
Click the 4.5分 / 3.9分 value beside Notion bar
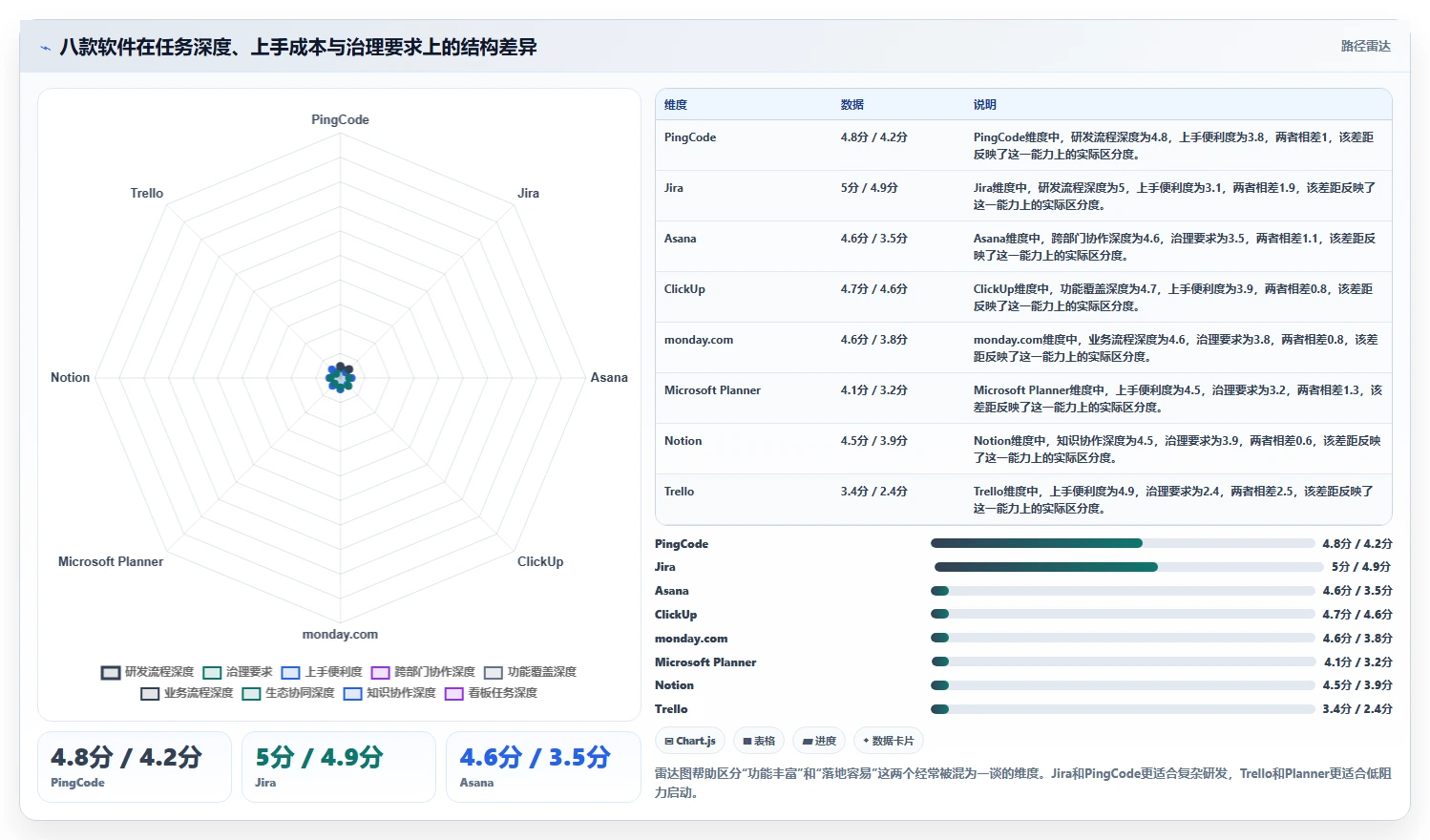[x=1357, y=685]
